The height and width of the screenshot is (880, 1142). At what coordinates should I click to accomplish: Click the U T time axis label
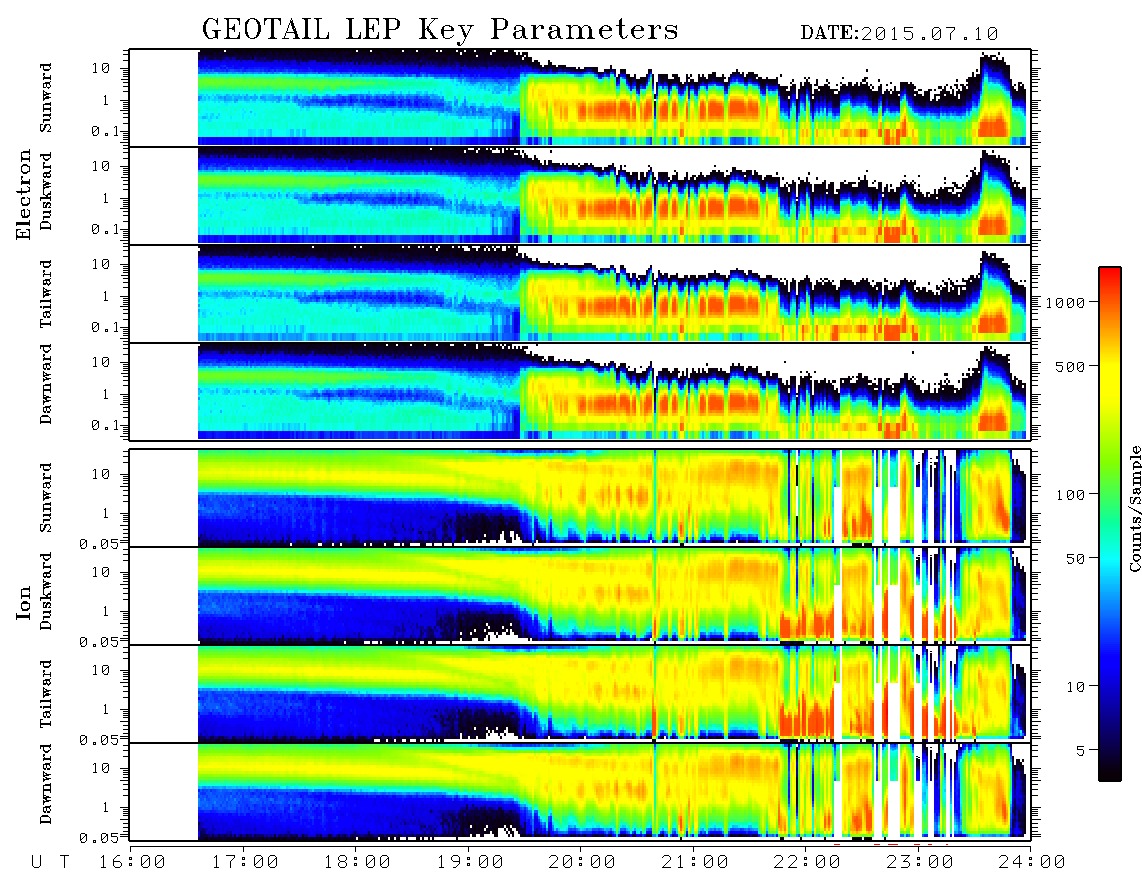click(50, 863)
